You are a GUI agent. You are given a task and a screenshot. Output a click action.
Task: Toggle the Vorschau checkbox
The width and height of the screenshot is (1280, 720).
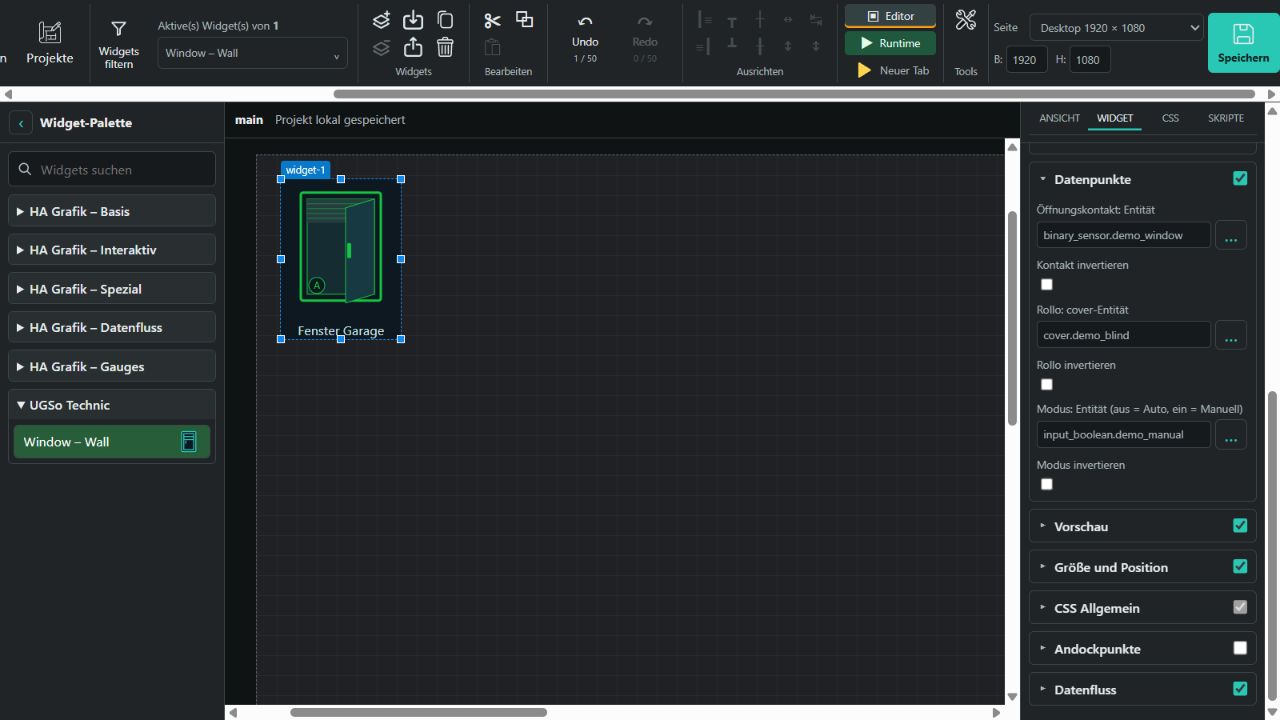point(1240,526)
